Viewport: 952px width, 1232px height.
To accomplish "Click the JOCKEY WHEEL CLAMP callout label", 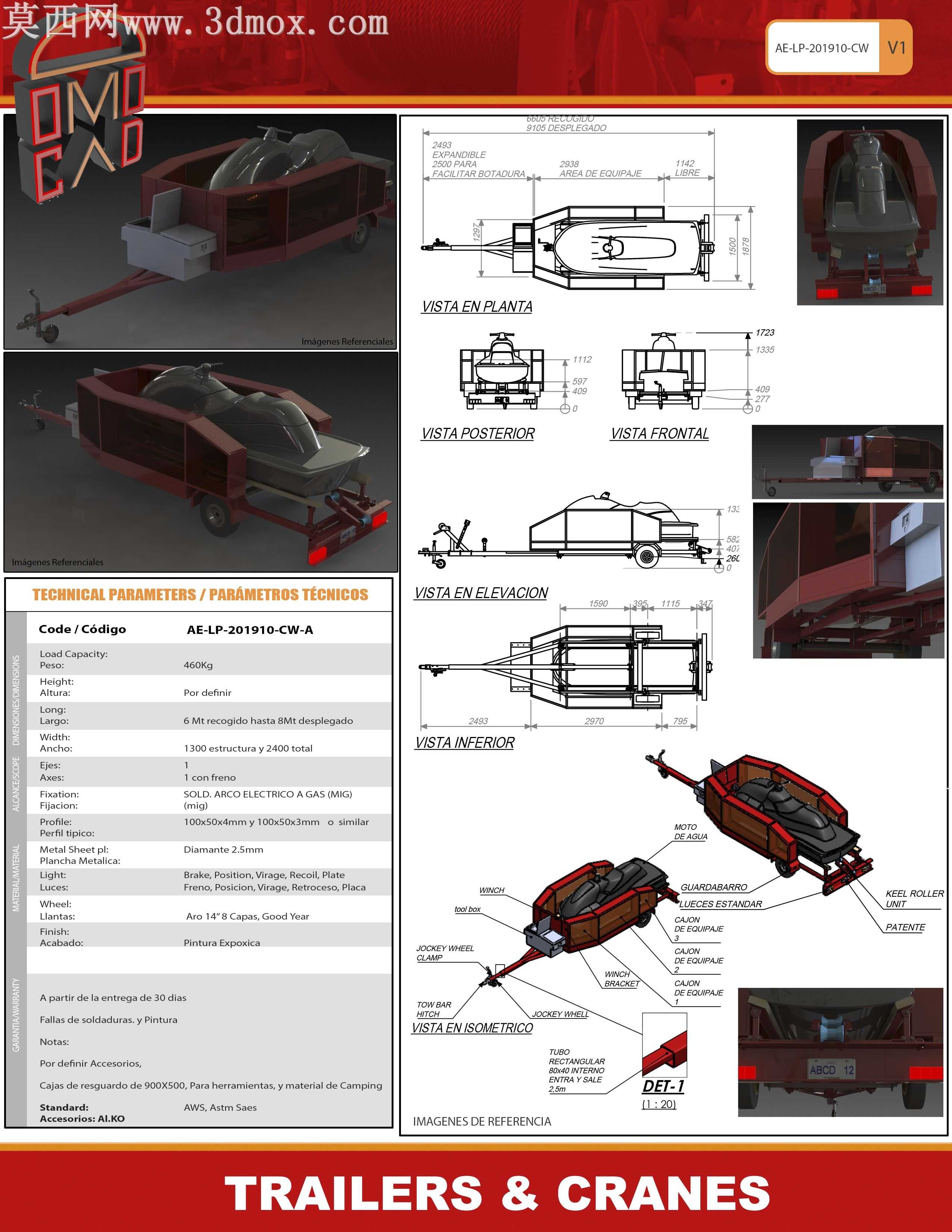I will [x=445, y=953].
